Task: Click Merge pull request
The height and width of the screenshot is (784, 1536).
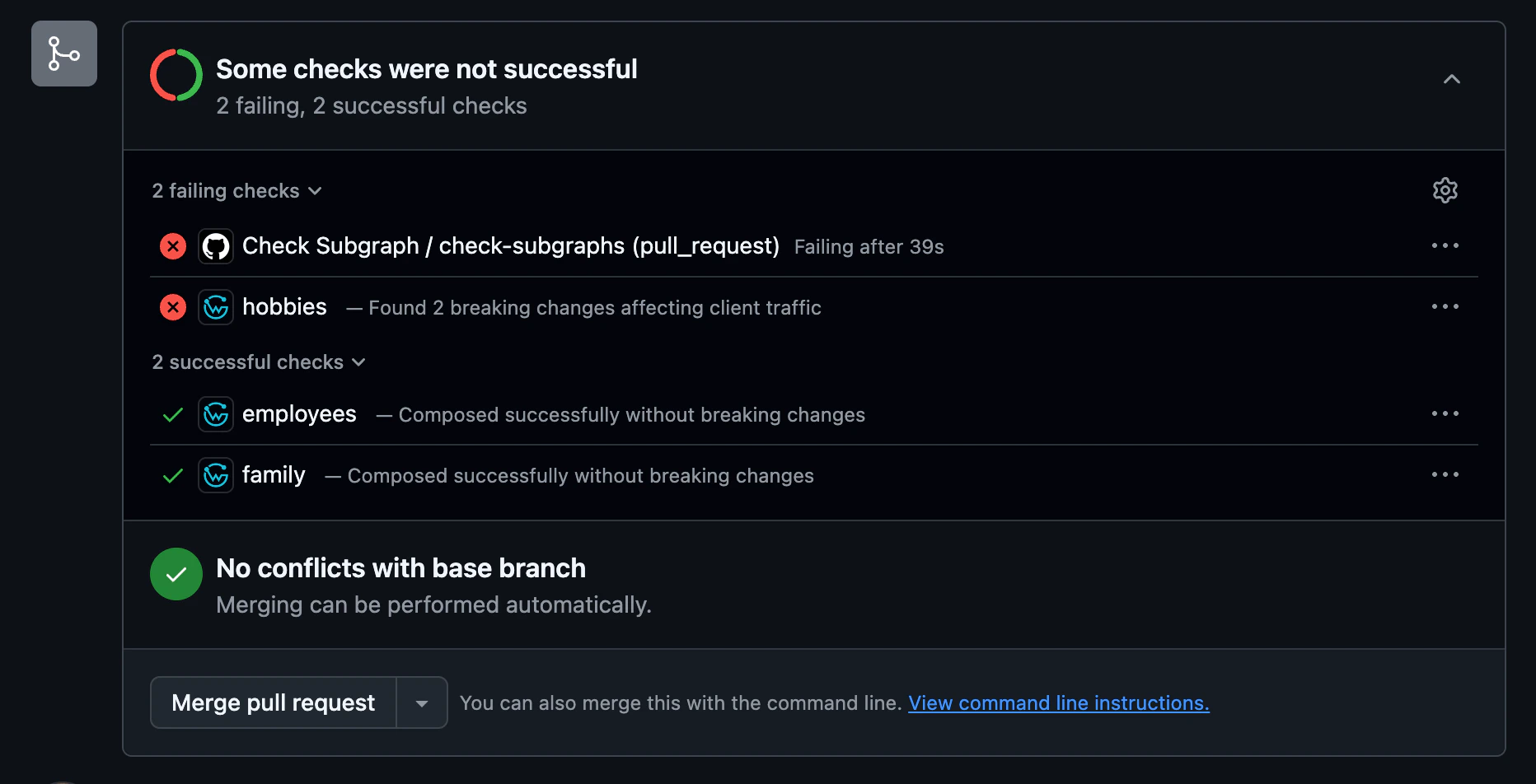Action: click(x=272, y=702)
